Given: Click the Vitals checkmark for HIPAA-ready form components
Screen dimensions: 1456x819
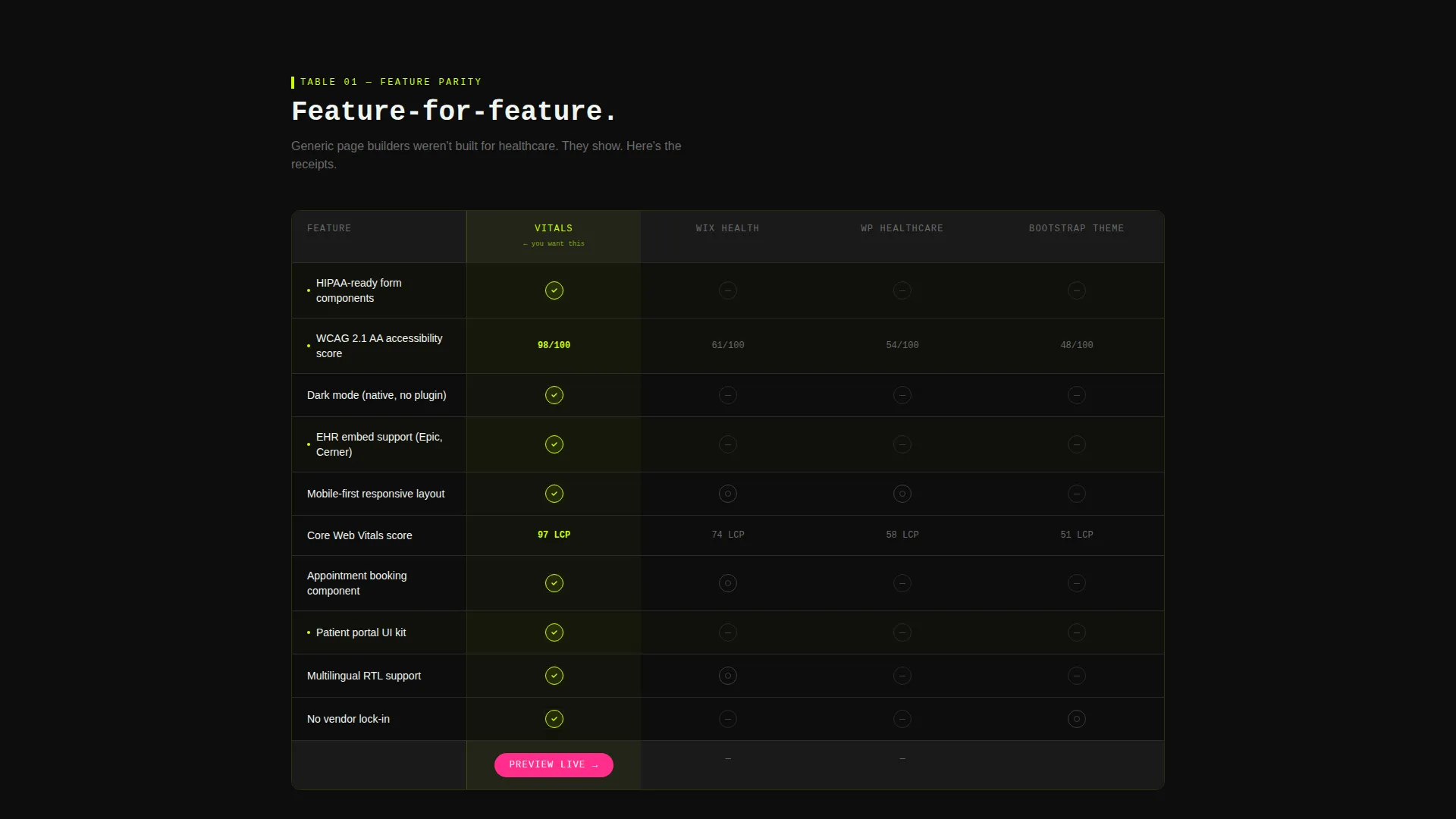Looking at the screenshot, I should point(554,290).
